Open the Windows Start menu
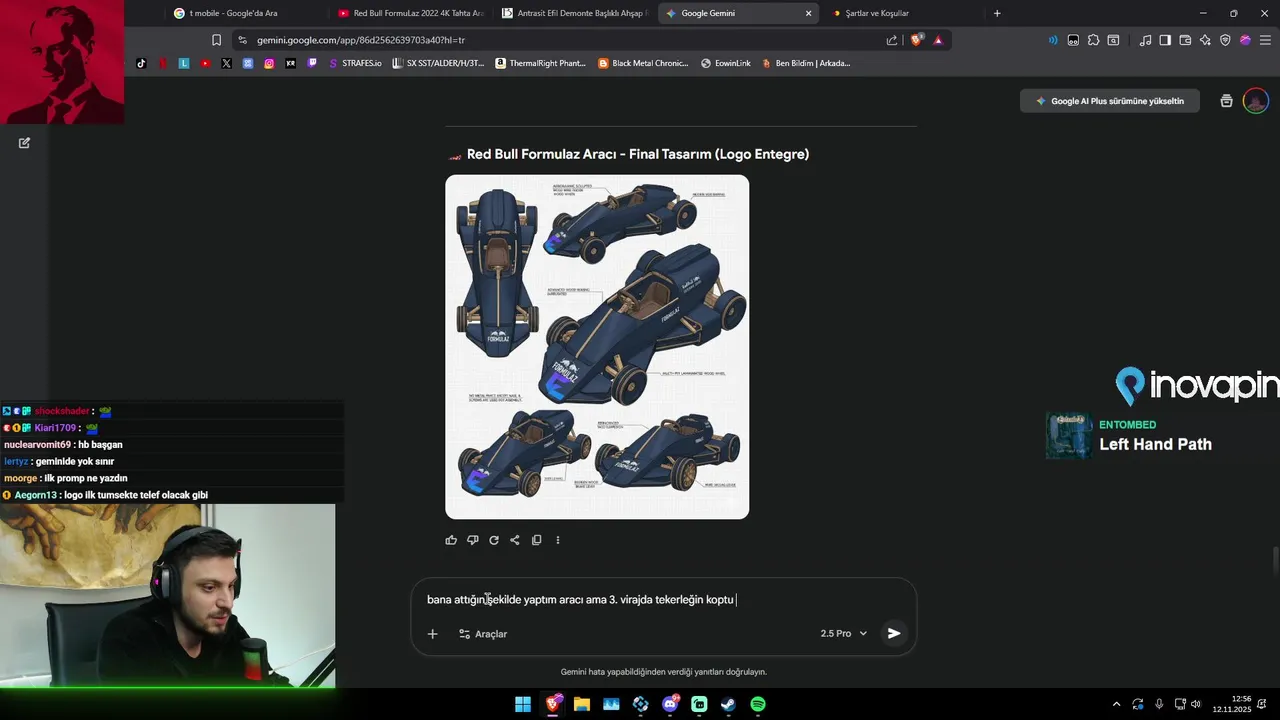The height and width of the screenshot is (720, 1280). tap(523, 704)
